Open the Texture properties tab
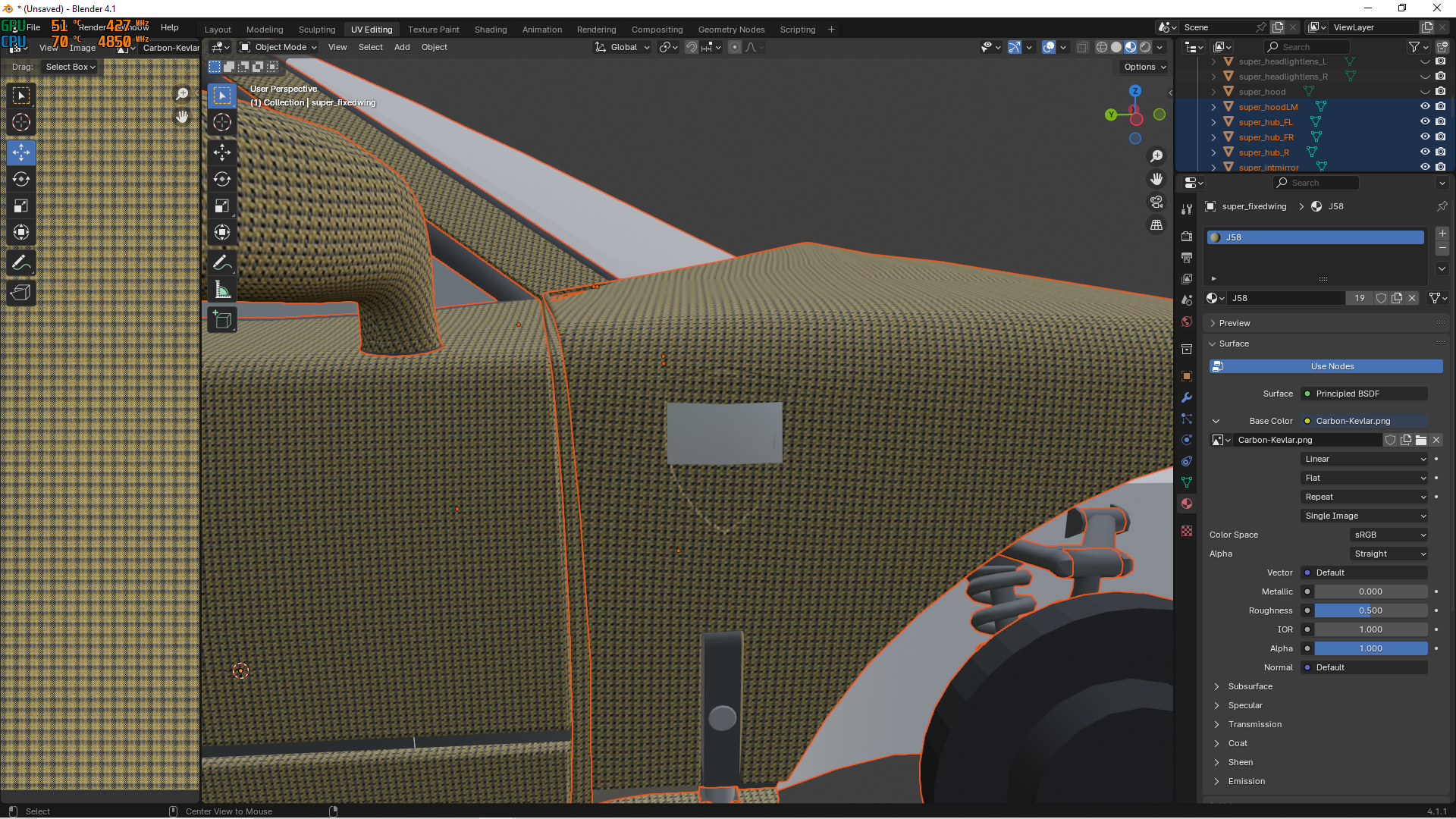1456x819 pixels. (1187, 531)
